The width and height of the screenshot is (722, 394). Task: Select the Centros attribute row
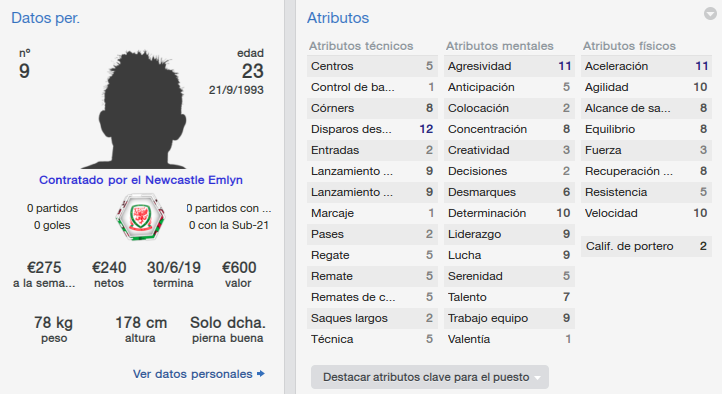pyautogui.click(x=372, y=66)
